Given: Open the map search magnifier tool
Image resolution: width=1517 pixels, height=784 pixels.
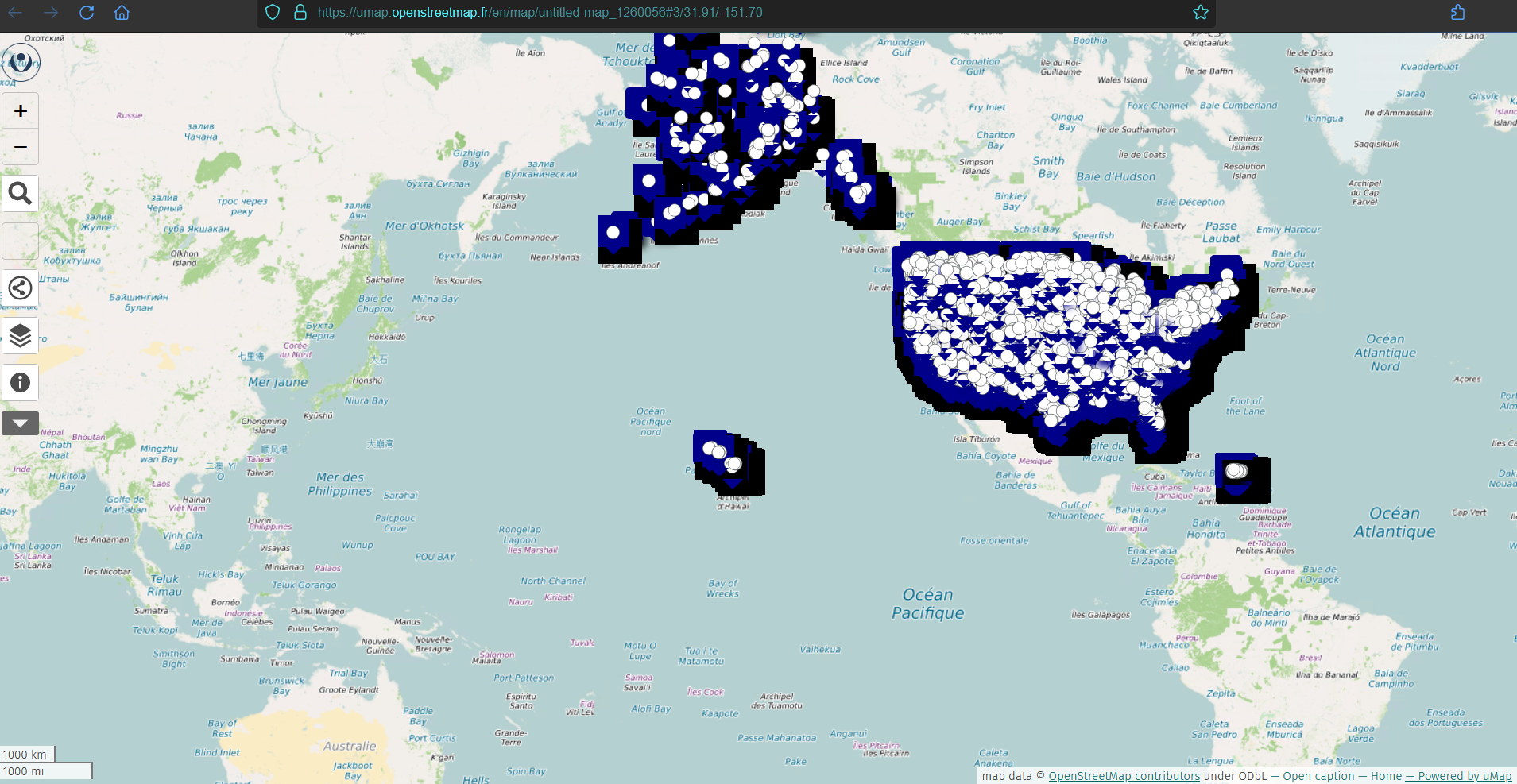Looking at the screenshot, I should [x=21, y=194].
